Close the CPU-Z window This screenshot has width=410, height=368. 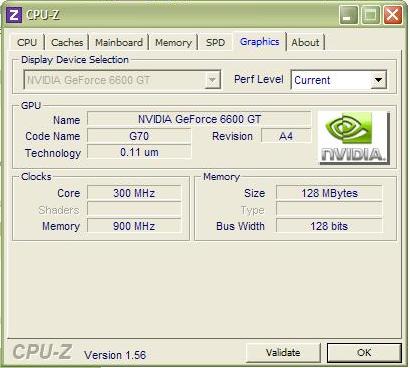pos(393,15)
